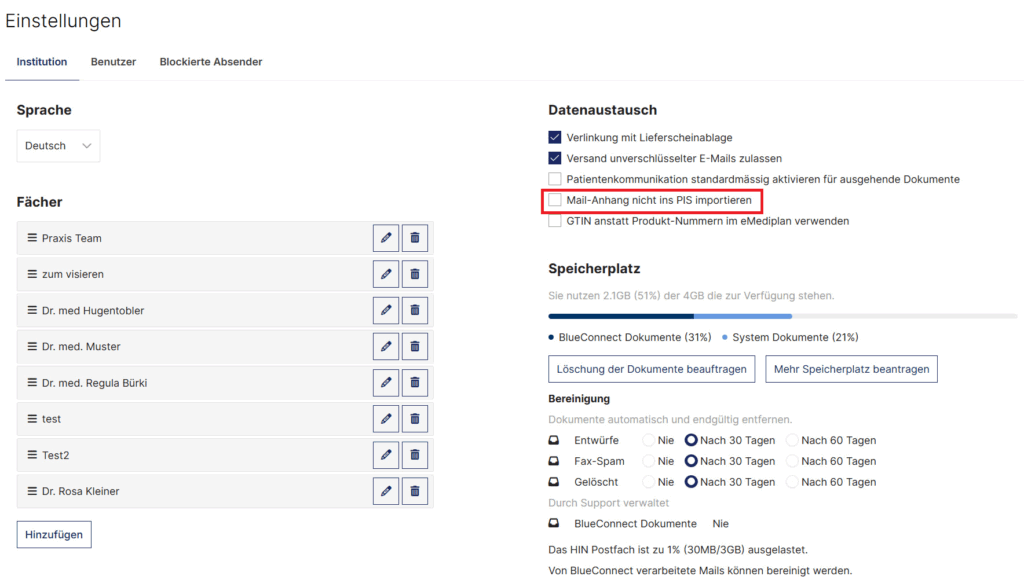
Task: Enable Mail-Anhang nicht ins PIS importieren
Action: click(555, 200)
